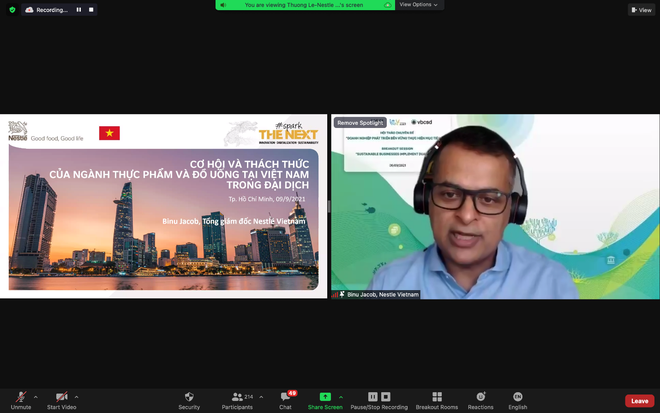This screenshot has width=660, height=413.
Task: Open the Security shield icon
Action: pyautogui.click(x=189, y=397)
